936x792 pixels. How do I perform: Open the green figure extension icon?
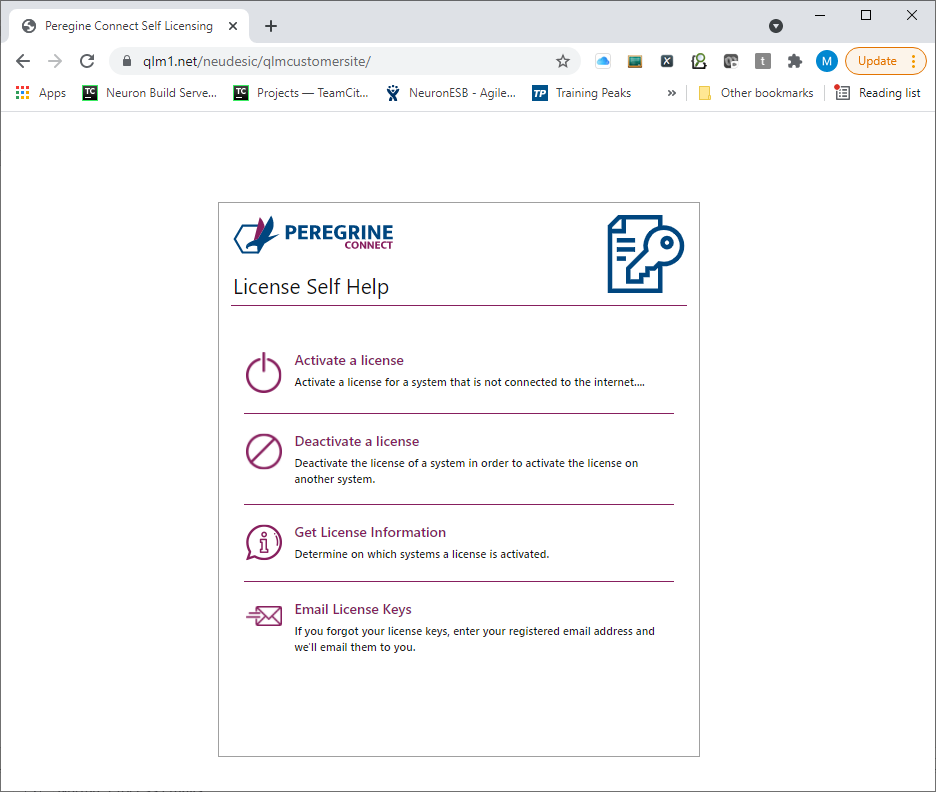[x=698, y=61]
